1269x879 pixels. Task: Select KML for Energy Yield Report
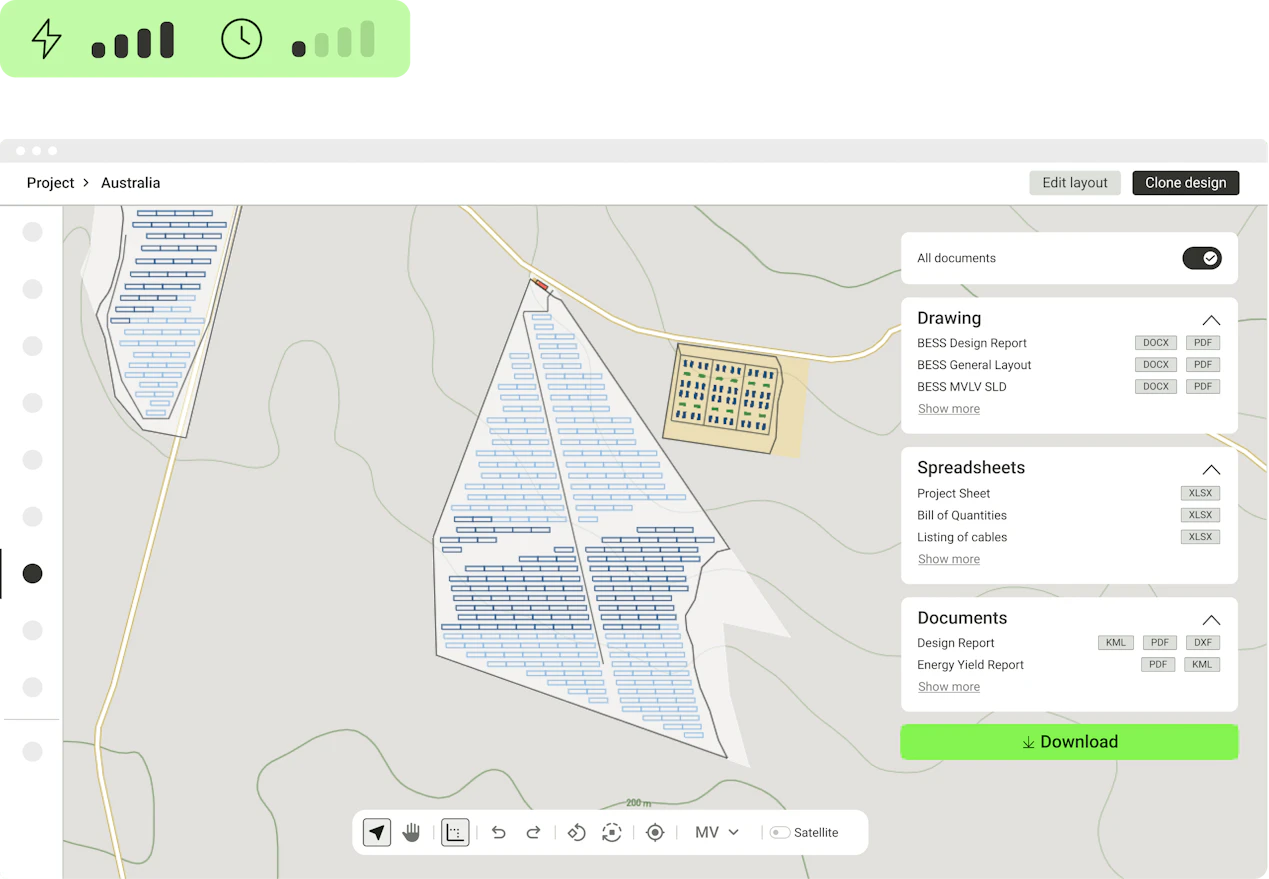coord(1202,665)
